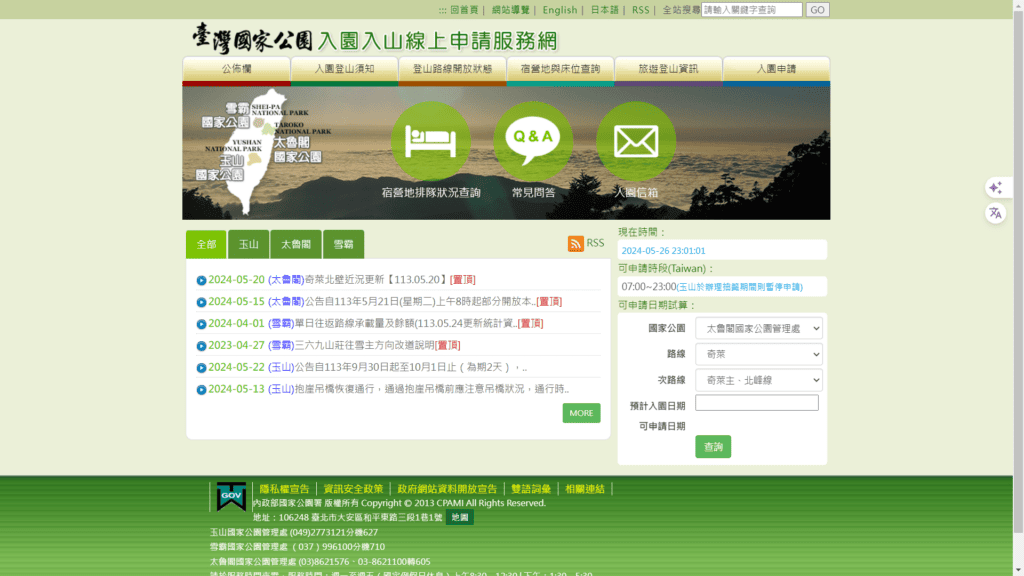Click the orange RSS feed icon
Viewport: 1024px width, 576px height.
[x=575, y=244]
